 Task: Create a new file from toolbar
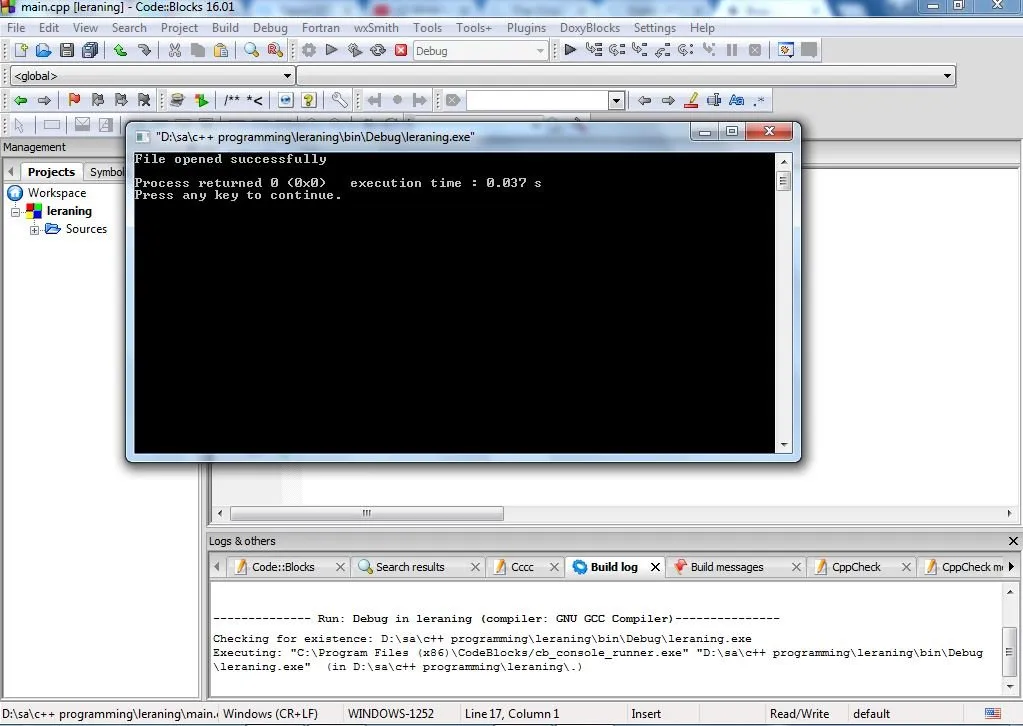(x=20, y=50)
